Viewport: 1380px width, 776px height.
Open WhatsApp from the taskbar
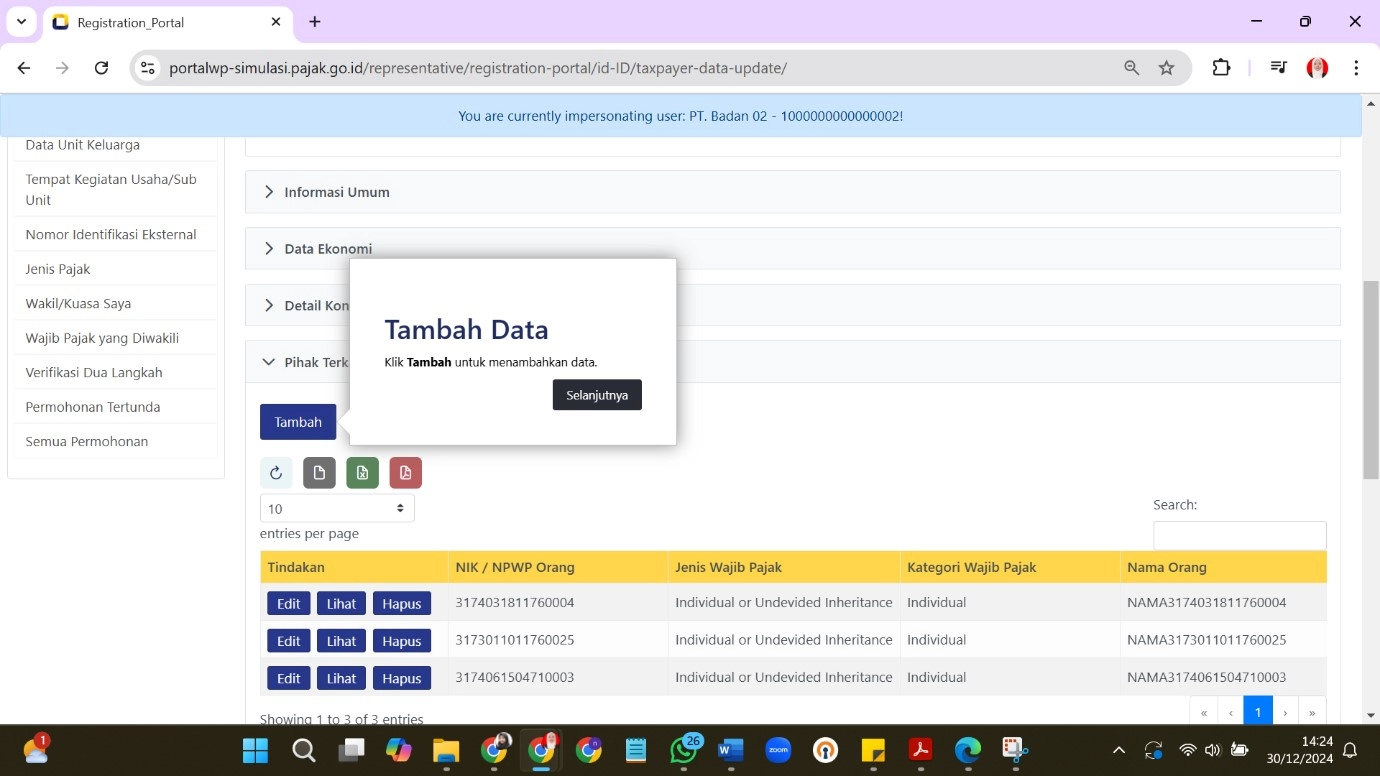(x=684, y=750)
